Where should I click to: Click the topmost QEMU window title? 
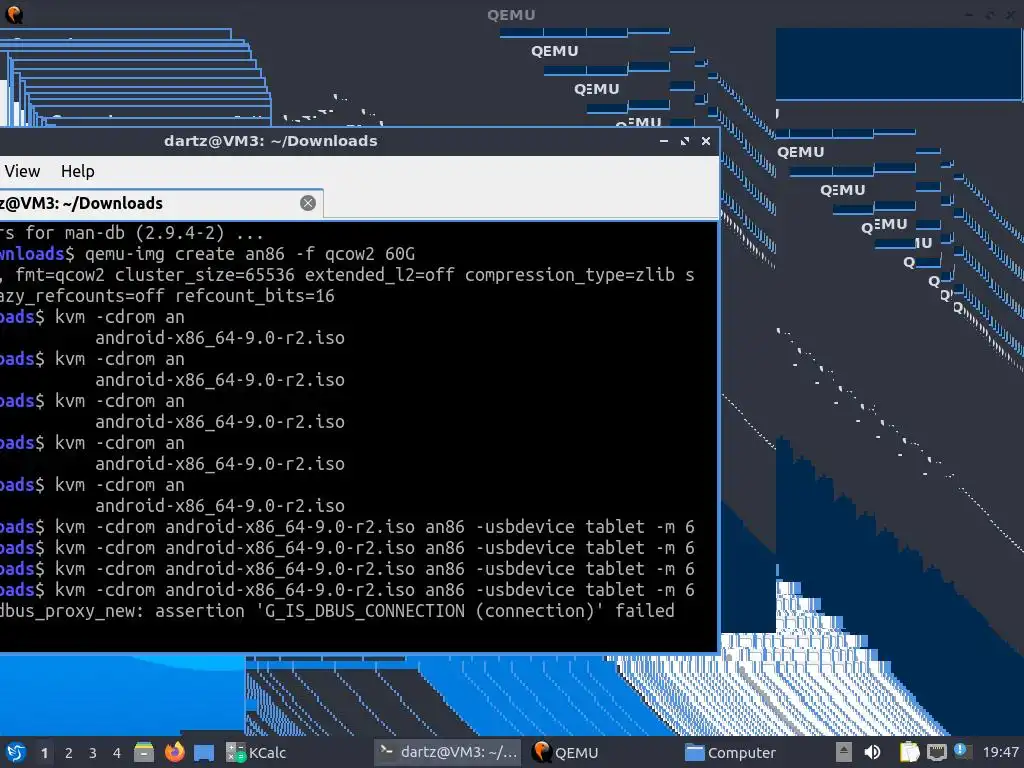tap(511, 14)
